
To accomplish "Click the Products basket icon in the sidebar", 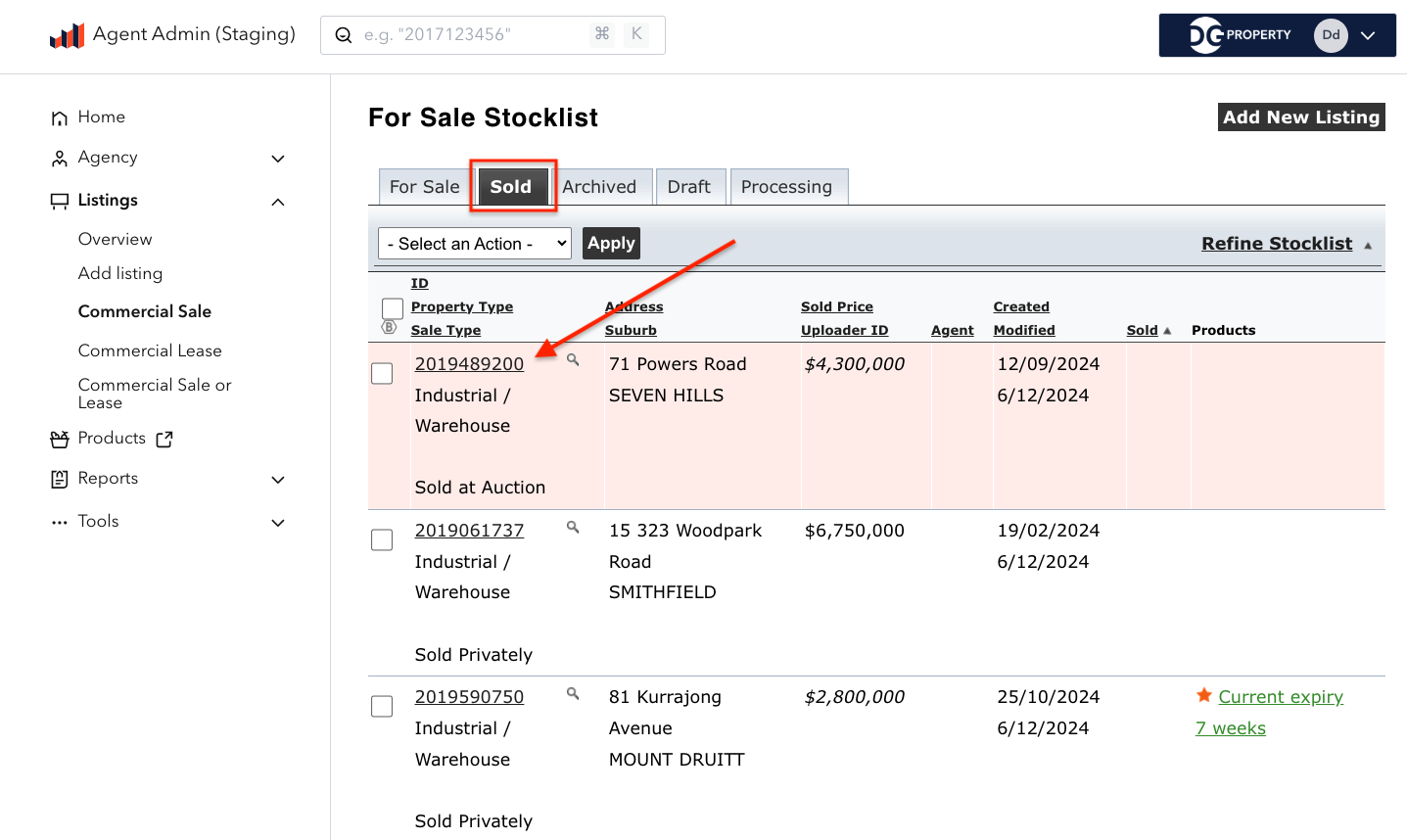I will (x=60, y=440).
